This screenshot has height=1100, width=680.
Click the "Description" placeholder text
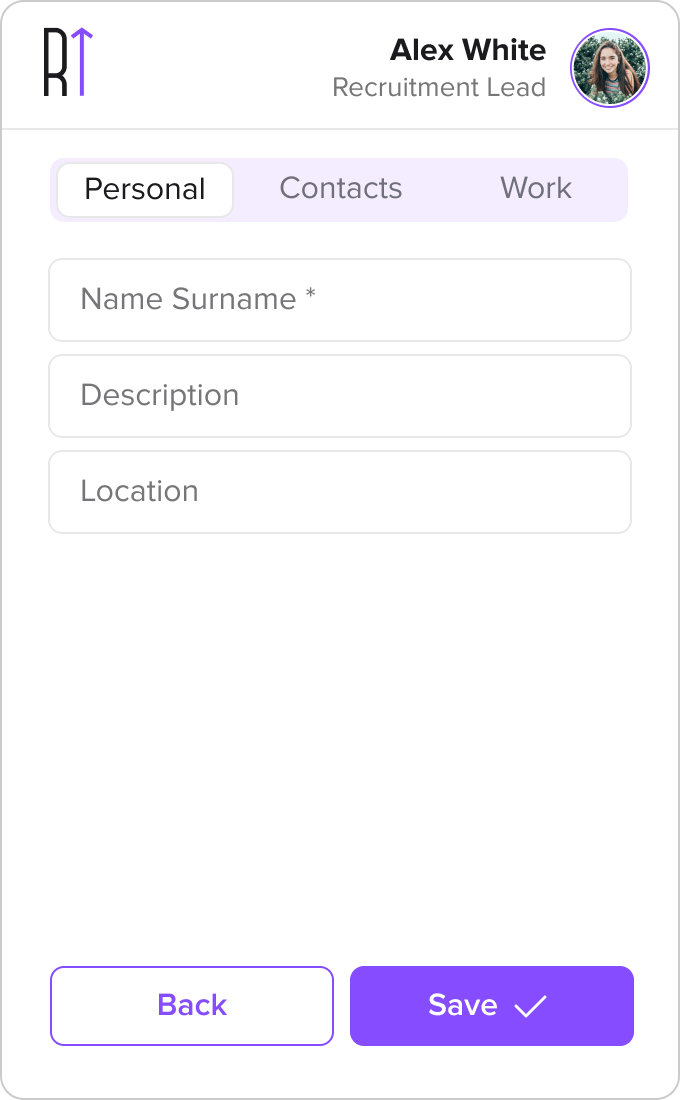(x=160, y=396)
